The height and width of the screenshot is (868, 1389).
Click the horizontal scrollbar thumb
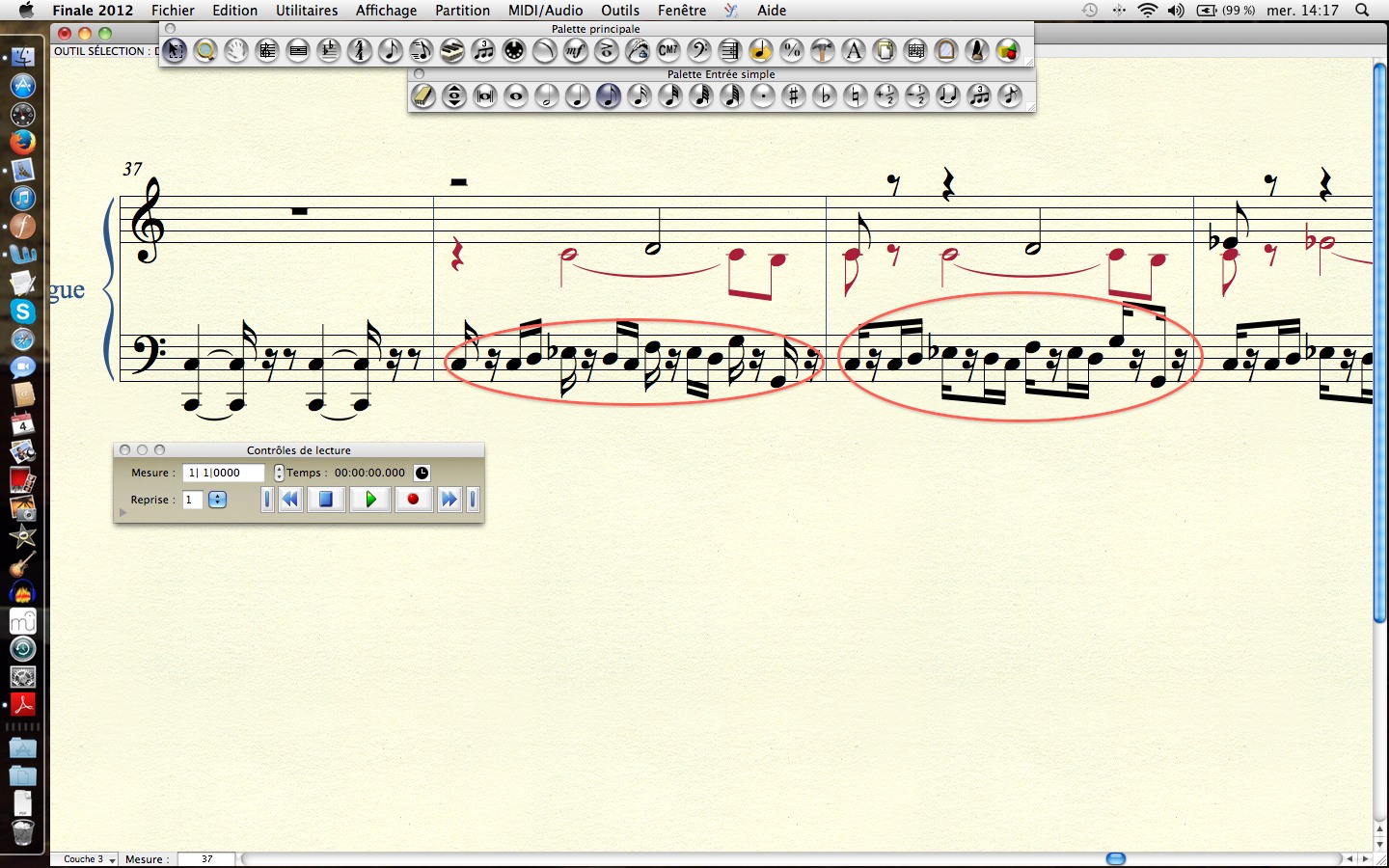[1115, 858]
